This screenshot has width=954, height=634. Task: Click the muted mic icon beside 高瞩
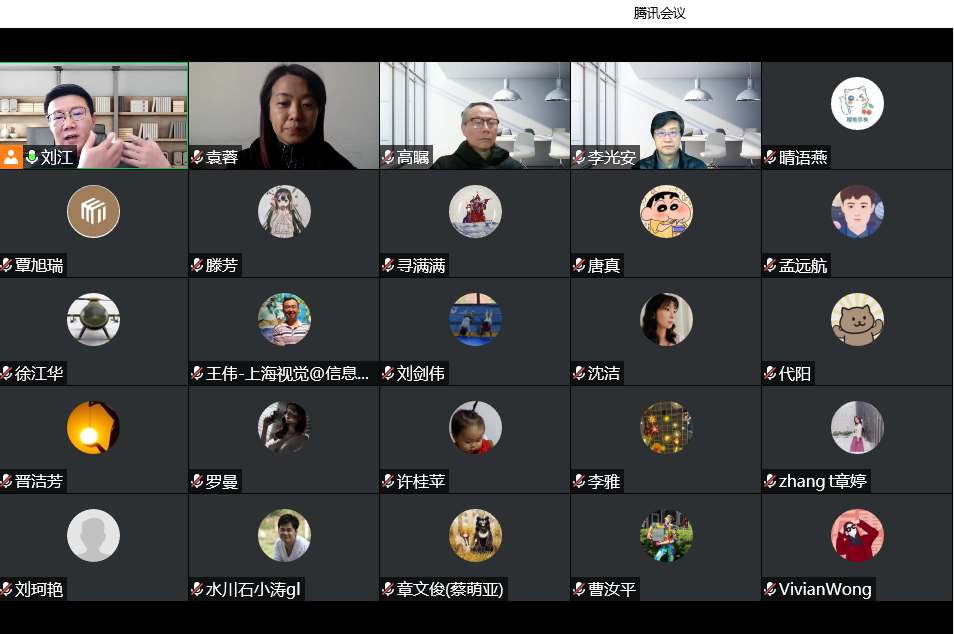pos(388,158)
